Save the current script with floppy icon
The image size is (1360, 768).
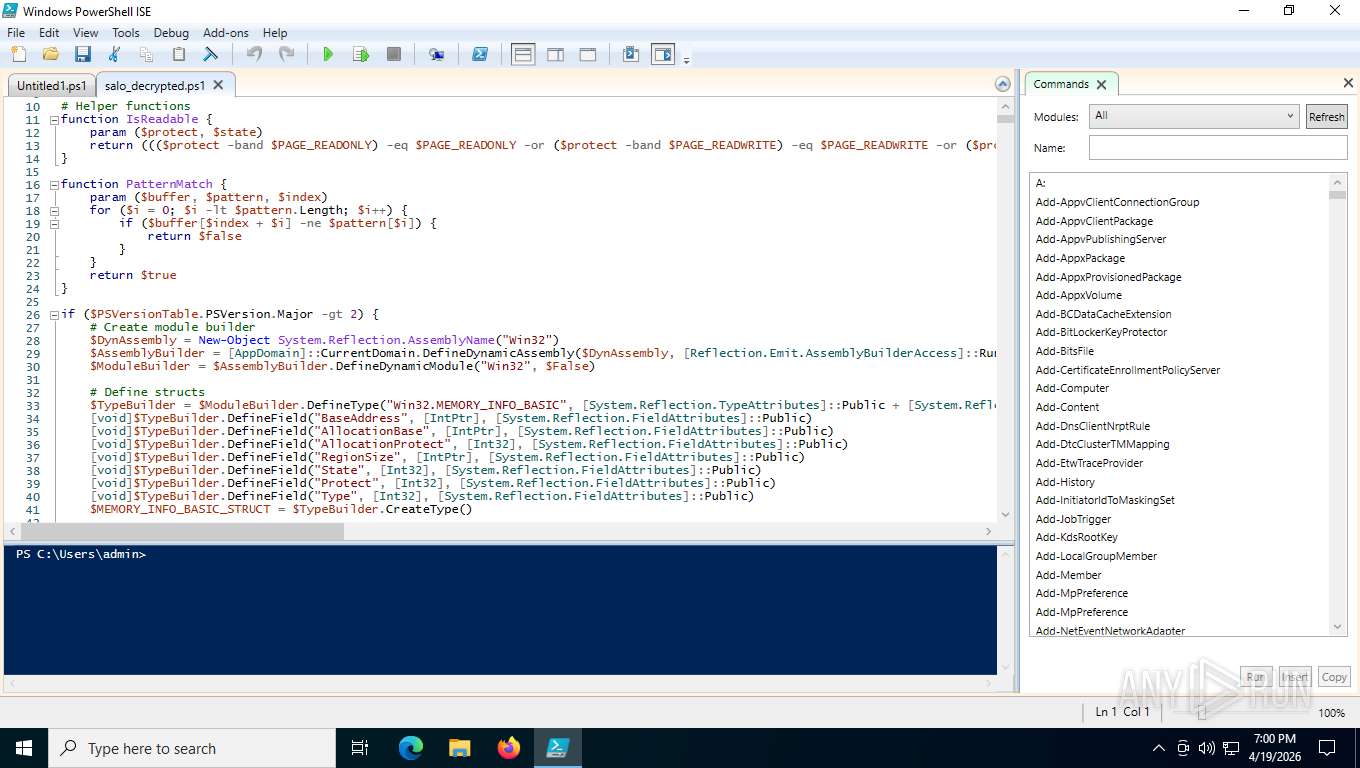point(82,54)
